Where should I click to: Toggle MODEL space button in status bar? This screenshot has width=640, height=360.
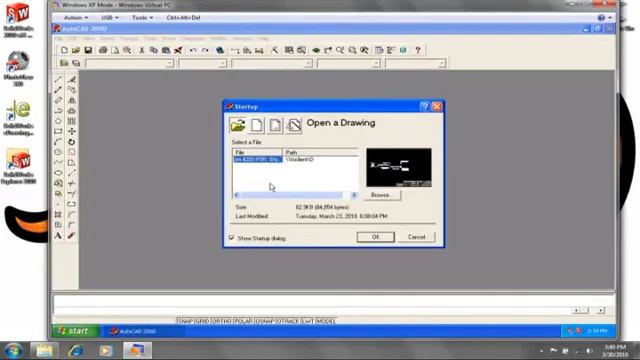326,321
